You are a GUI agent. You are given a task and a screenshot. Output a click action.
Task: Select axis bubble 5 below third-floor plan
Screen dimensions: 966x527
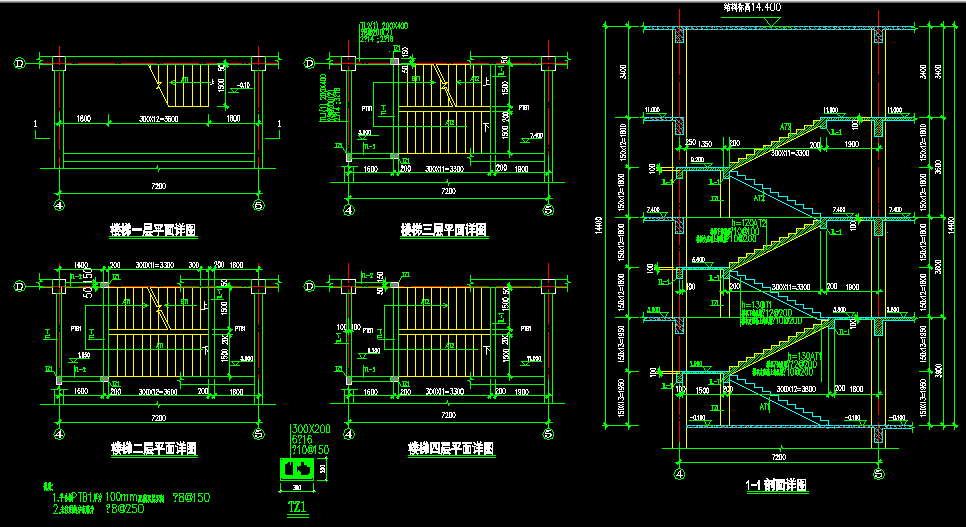[548, 211]
